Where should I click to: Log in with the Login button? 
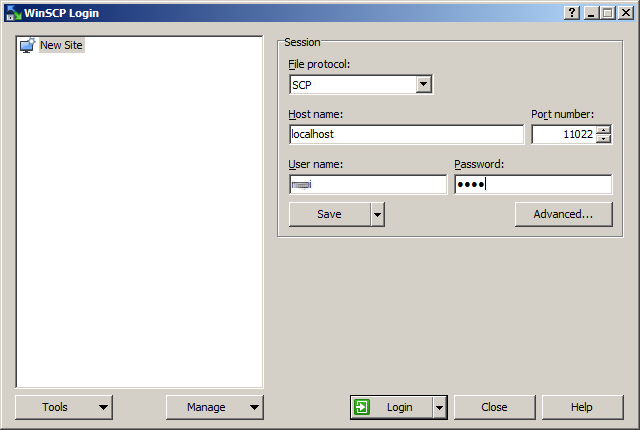coord(392,407)
